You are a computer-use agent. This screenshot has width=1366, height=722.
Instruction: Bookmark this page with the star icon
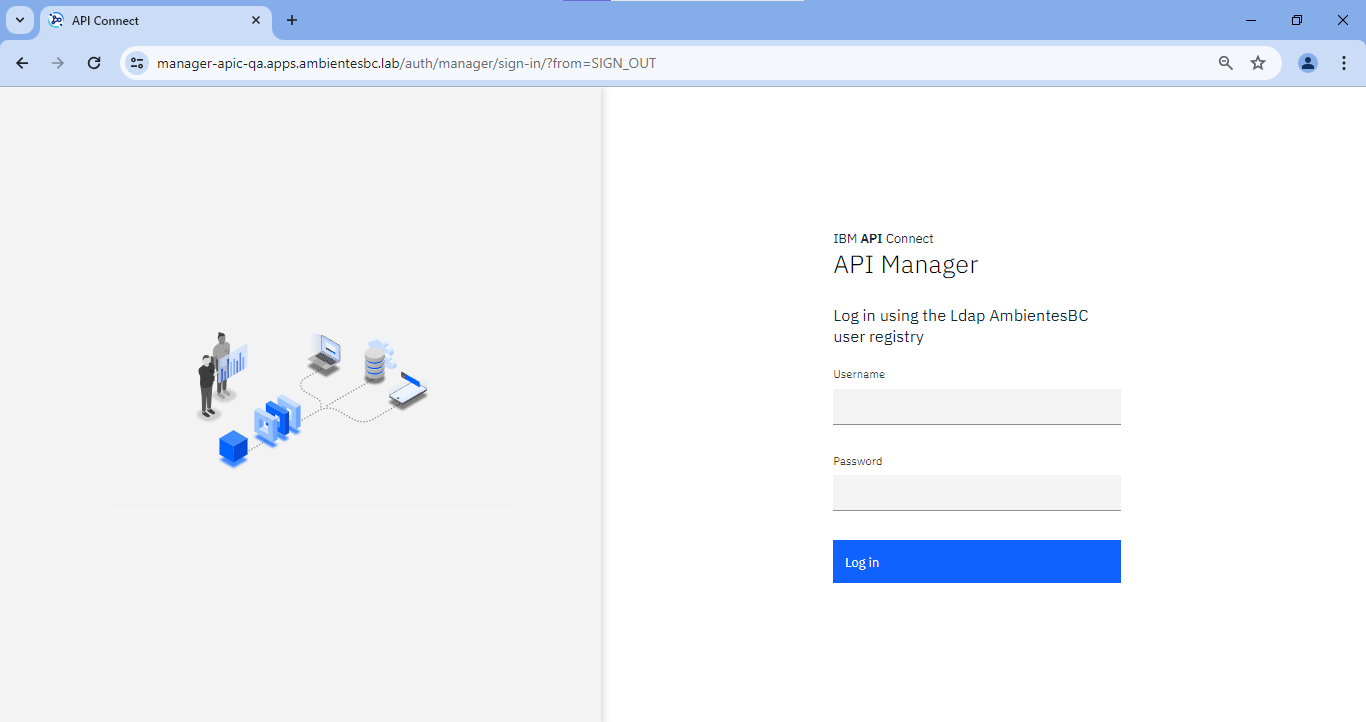click(1258, 63)
